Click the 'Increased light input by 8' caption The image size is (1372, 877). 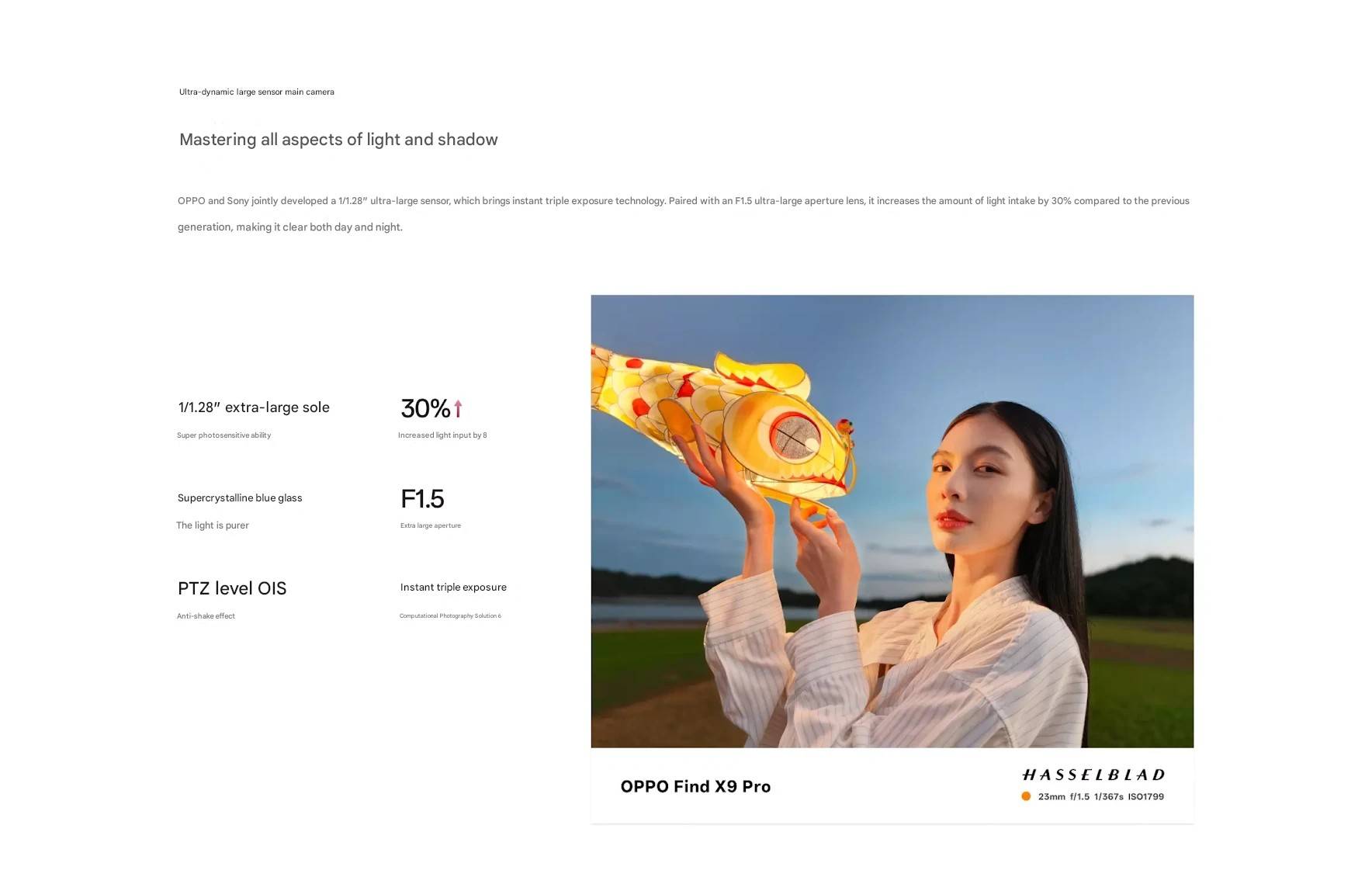click(442, 435)
